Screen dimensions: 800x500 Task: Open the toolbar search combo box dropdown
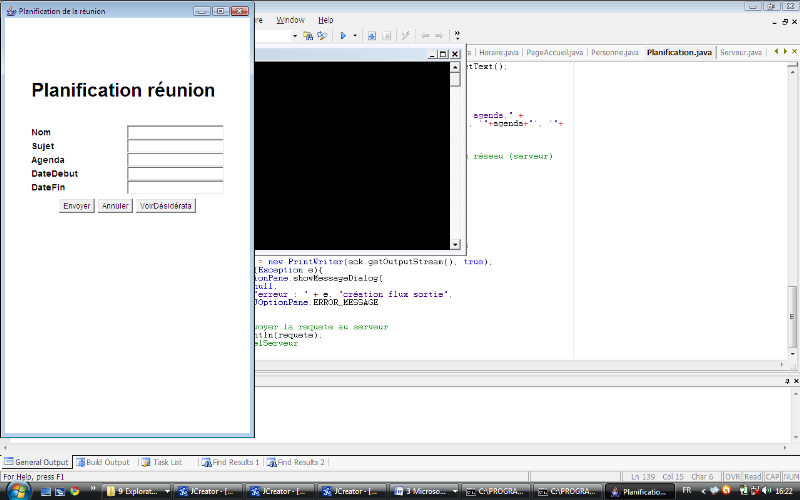click(295, 35)
